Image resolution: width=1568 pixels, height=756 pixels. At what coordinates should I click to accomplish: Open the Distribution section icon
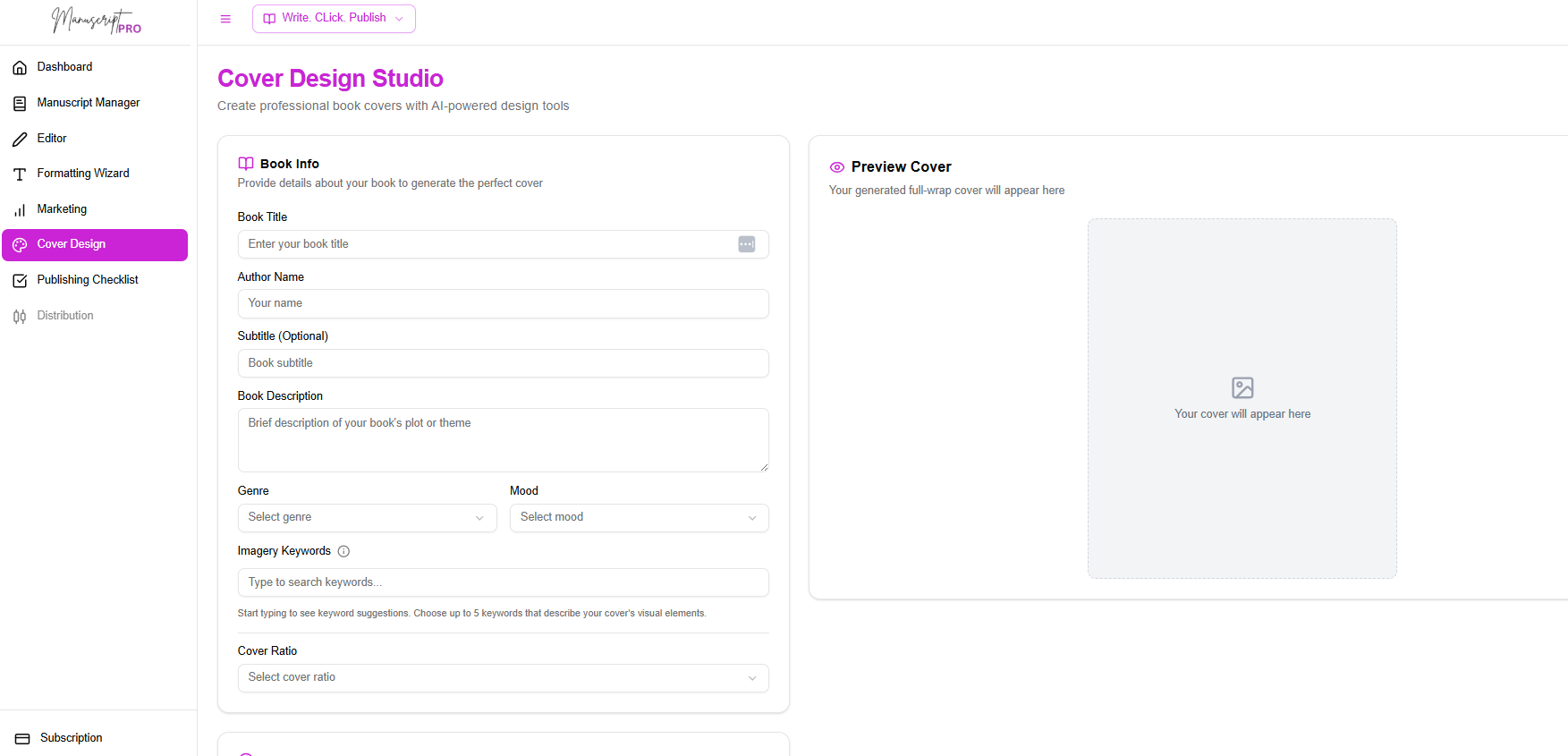(20, 315)
